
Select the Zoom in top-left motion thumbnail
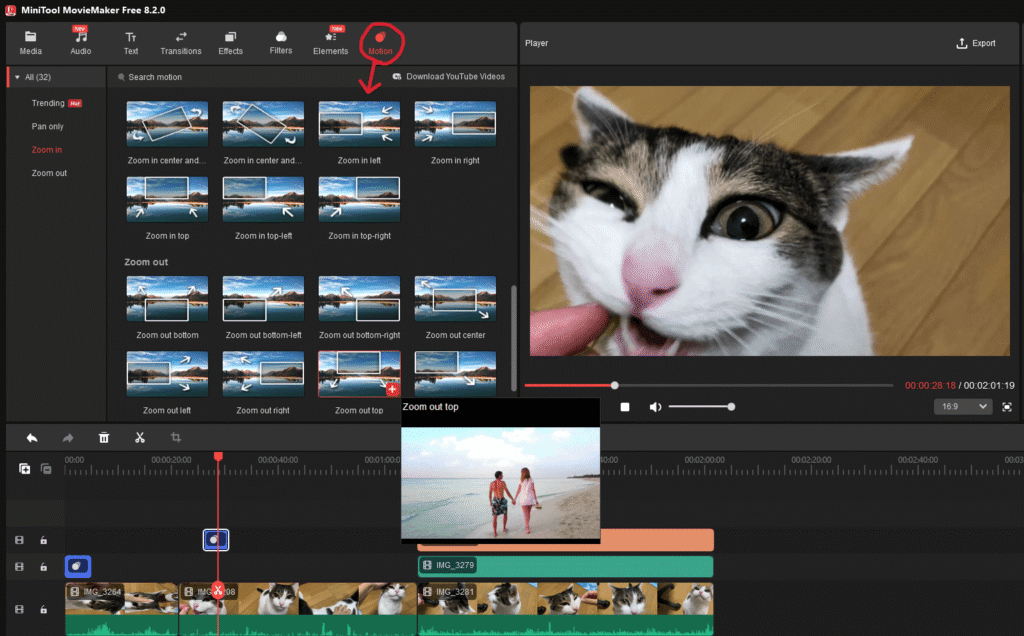(263, 200)
